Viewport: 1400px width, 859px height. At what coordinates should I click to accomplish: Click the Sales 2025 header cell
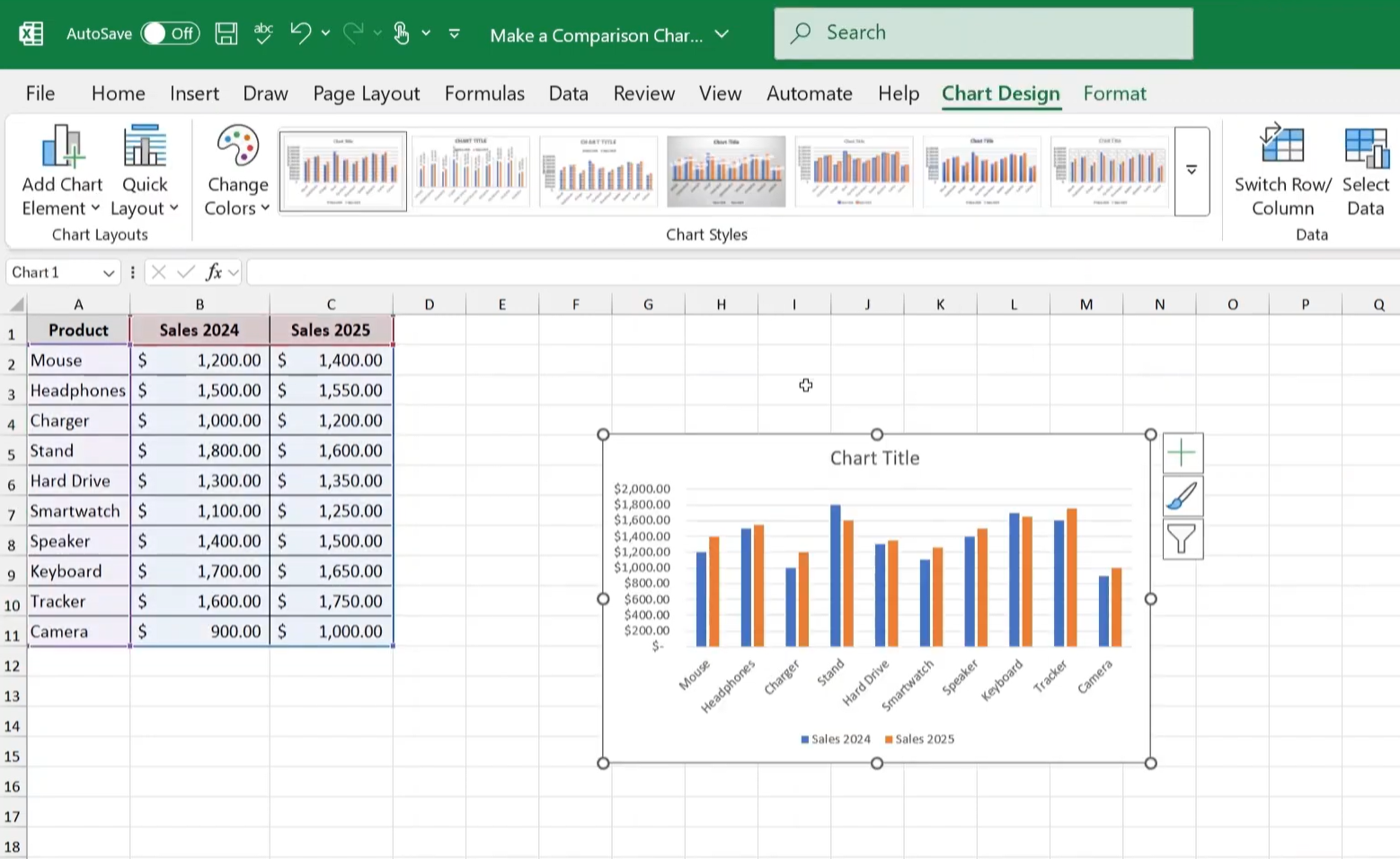[x=331, y=331]
